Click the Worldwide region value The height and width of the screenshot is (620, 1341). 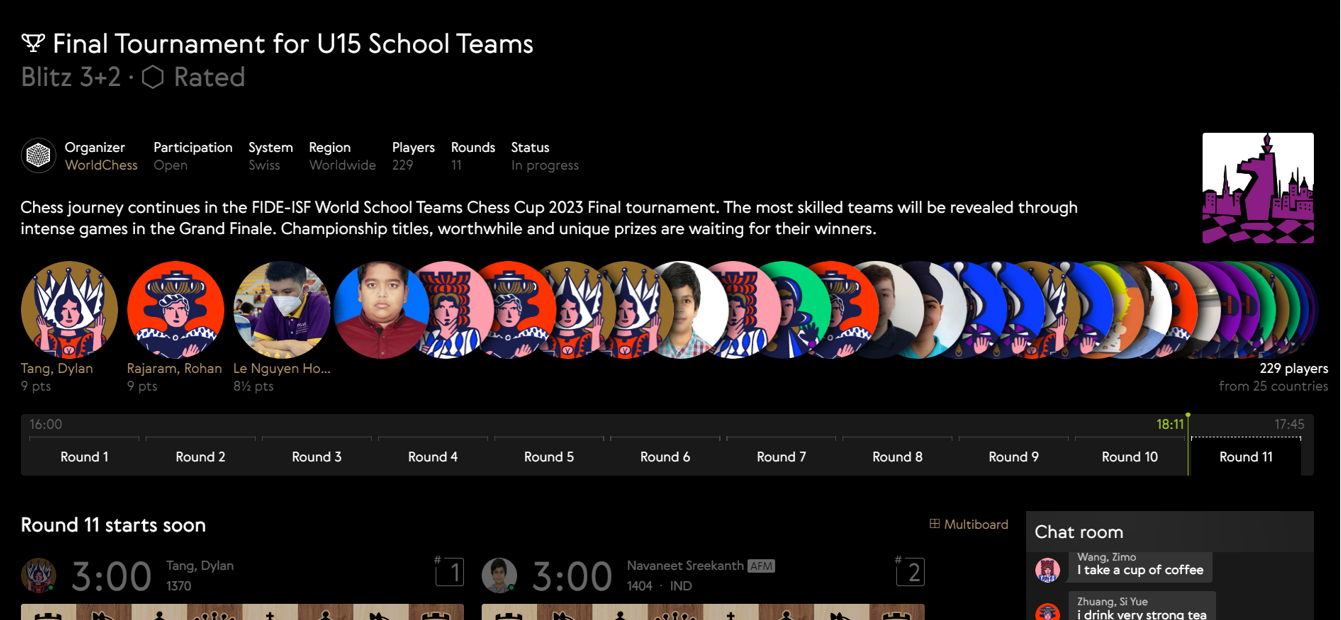(342, 165)
